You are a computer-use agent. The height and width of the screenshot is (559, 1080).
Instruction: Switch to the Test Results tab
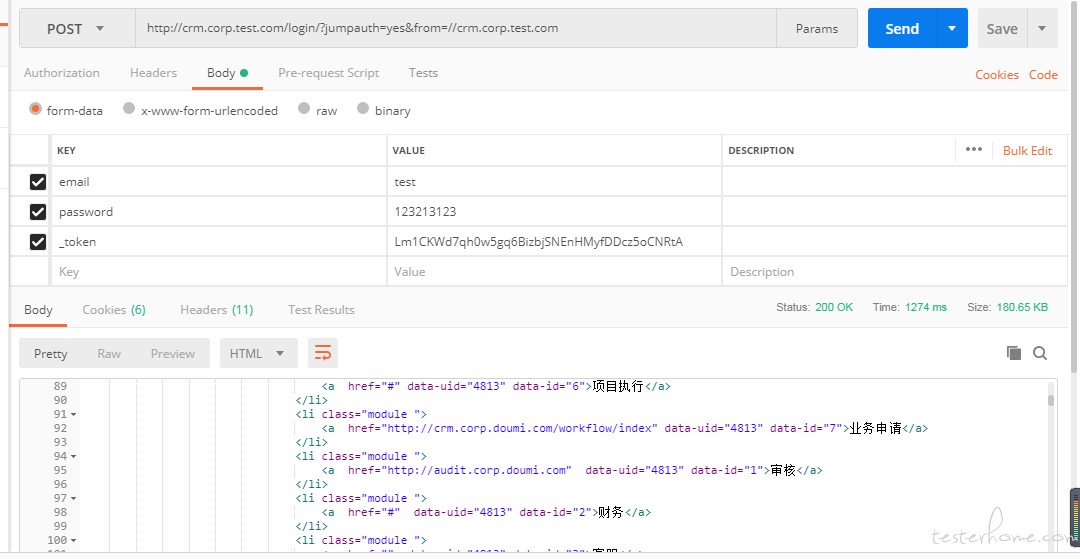tap(321, 310)
